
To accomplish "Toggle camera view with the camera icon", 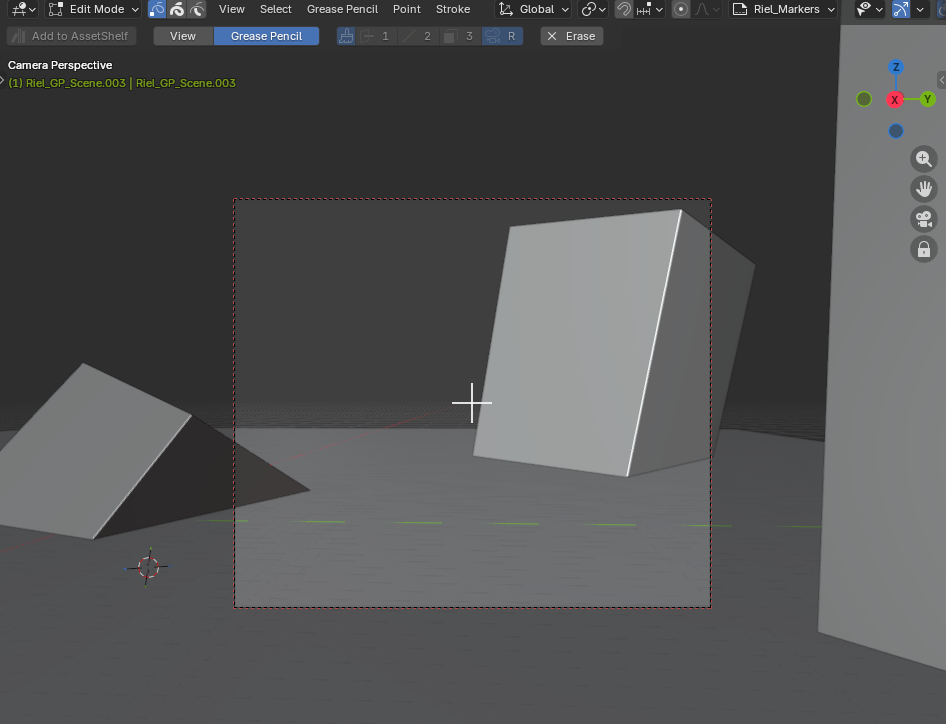I will (924, 219).
